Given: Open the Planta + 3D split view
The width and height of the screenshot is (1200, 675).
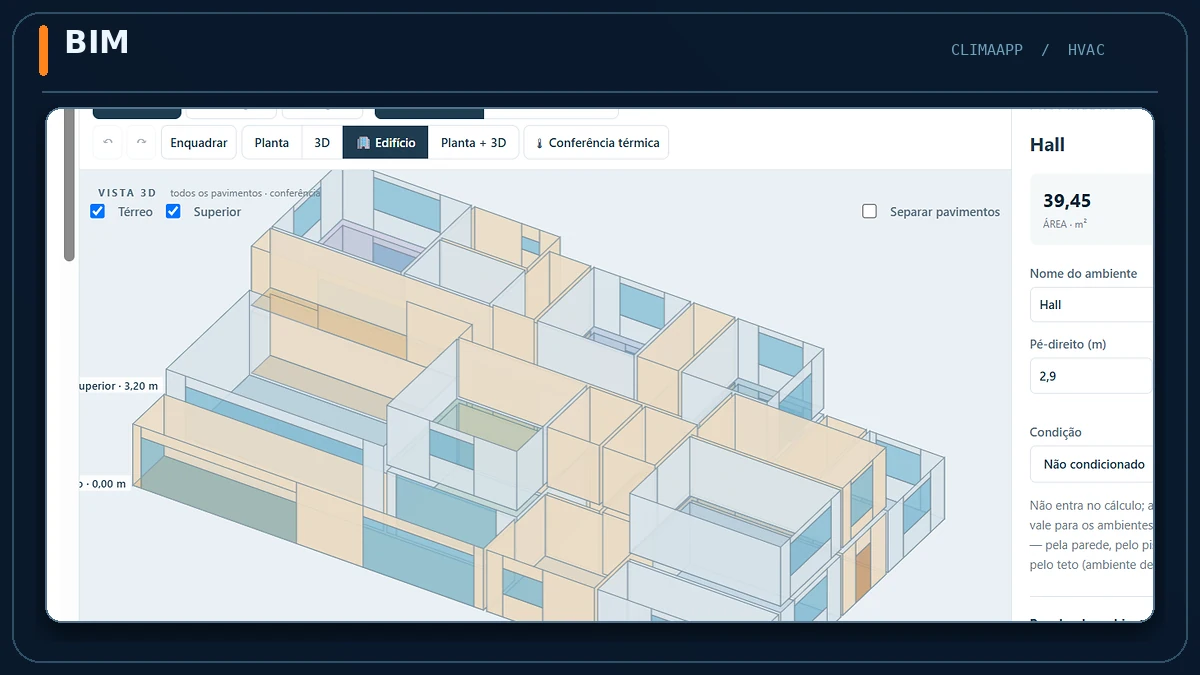Looking at the screenshot, I should point(473,142).
